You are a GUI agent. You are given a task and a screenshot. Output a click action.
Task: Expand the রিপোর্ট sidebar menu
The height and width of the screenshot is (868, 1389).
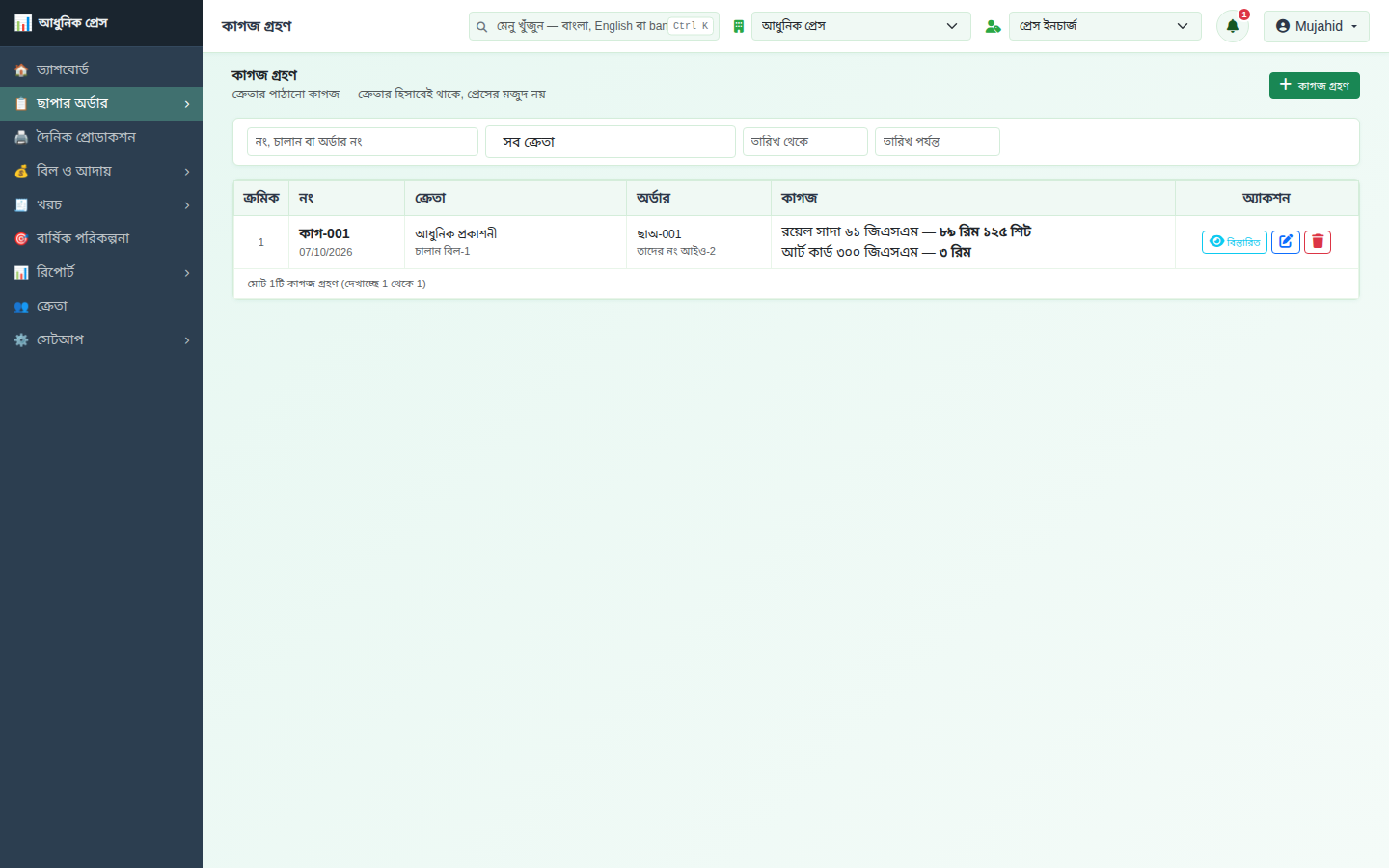click(x=101, y=272)
